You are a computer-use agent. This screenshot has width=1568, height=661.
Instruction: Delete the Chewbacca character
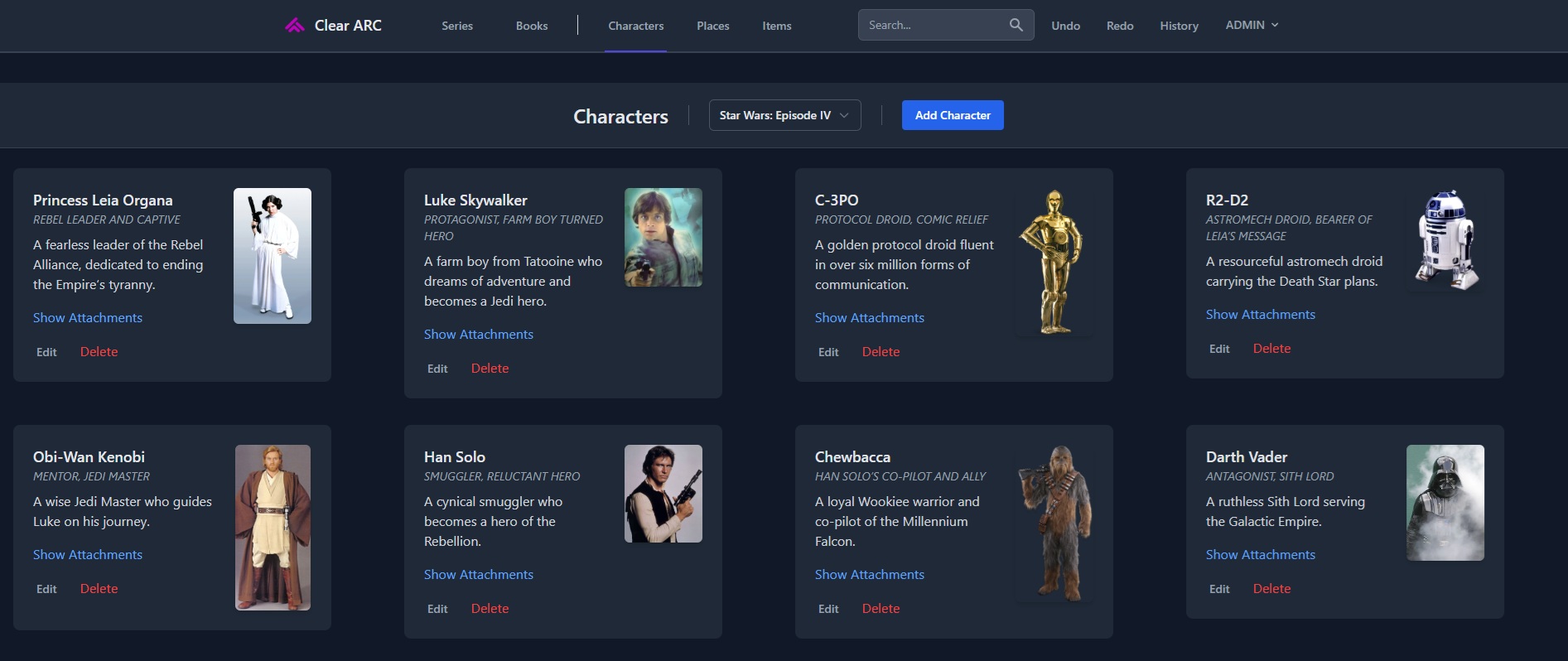coord(881,609)
